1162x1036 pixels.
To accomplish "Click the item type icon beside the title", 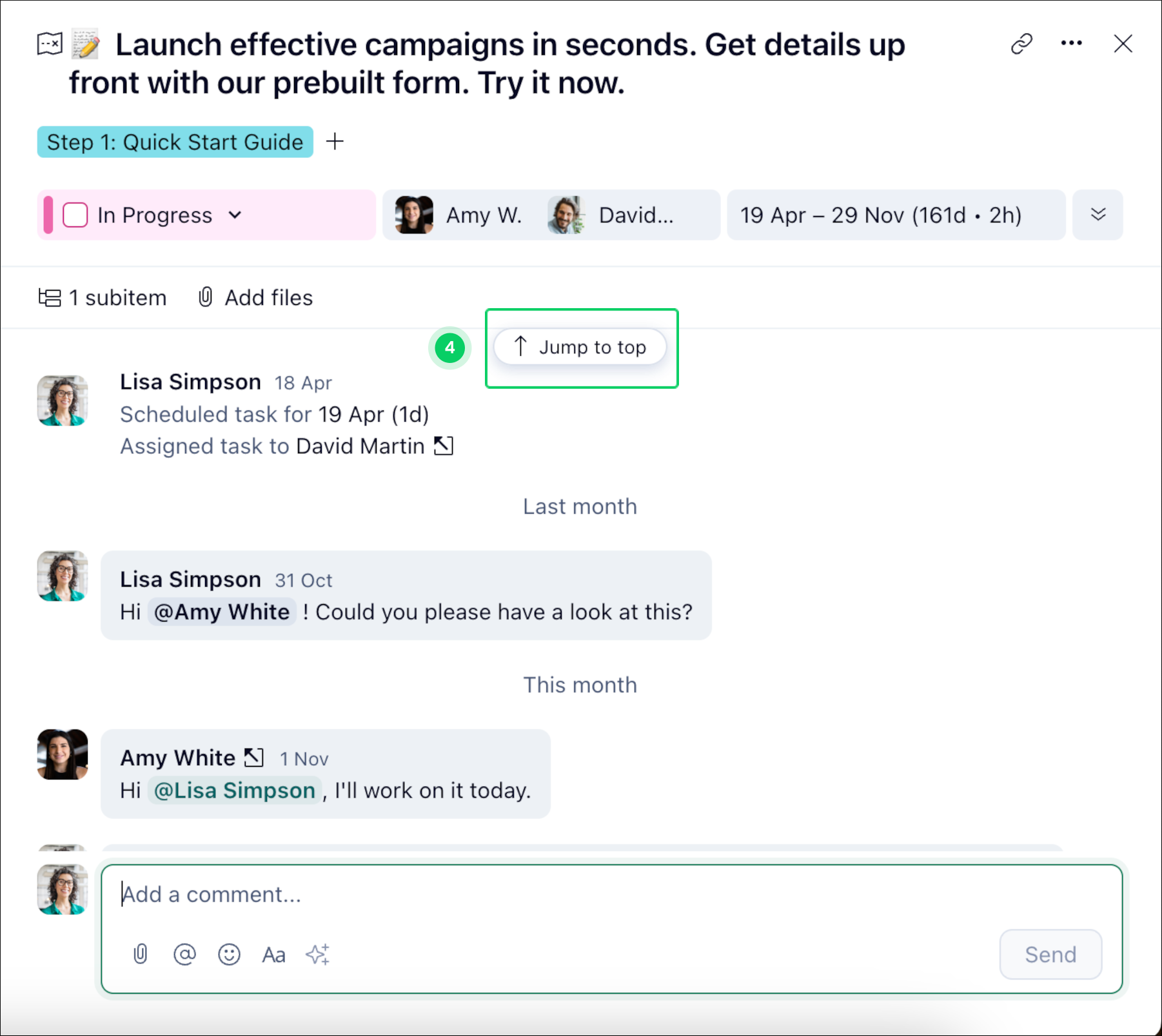I will coord(50,44).
